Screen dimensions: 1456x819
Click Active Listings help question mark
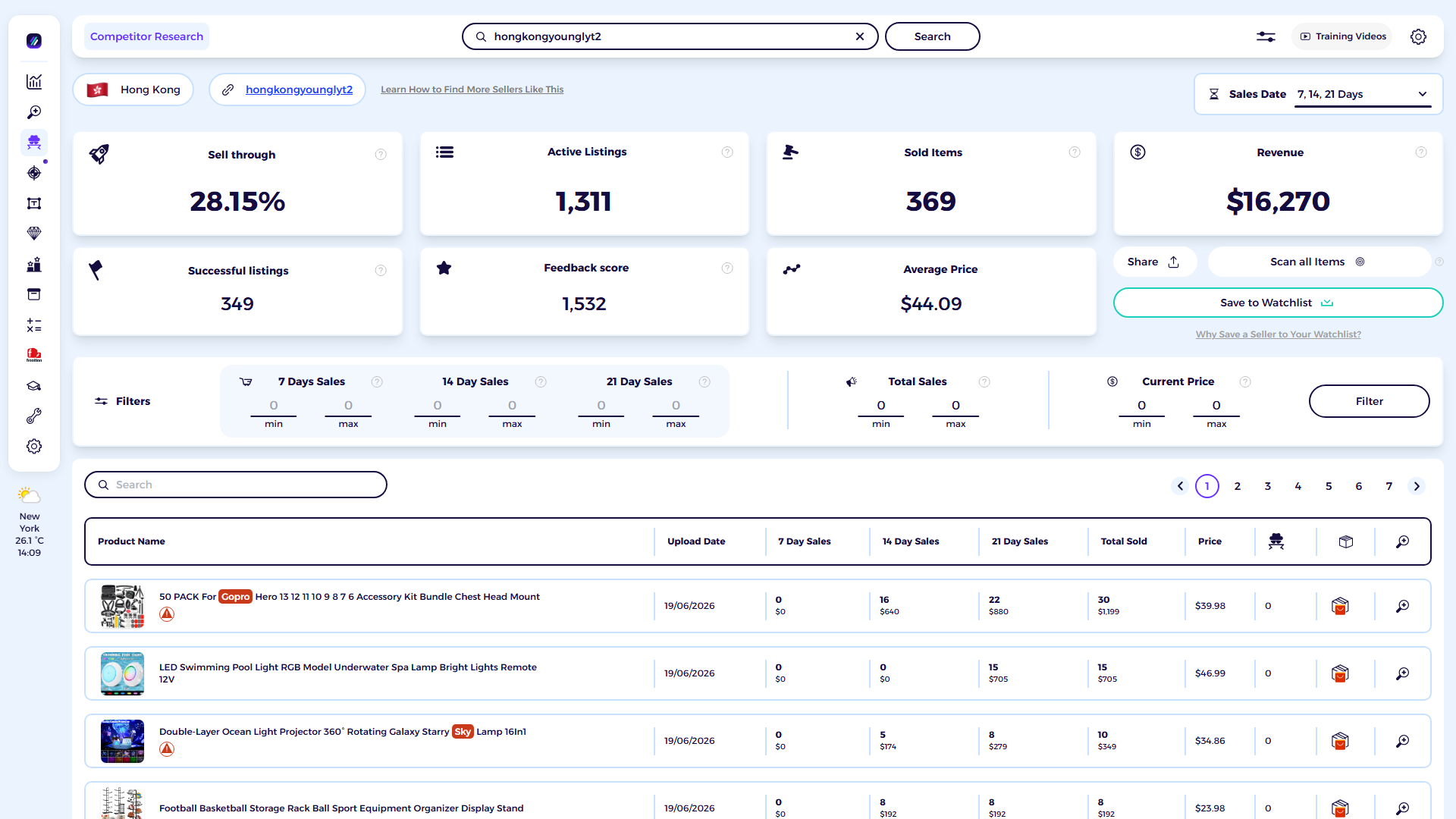(727, 152)
